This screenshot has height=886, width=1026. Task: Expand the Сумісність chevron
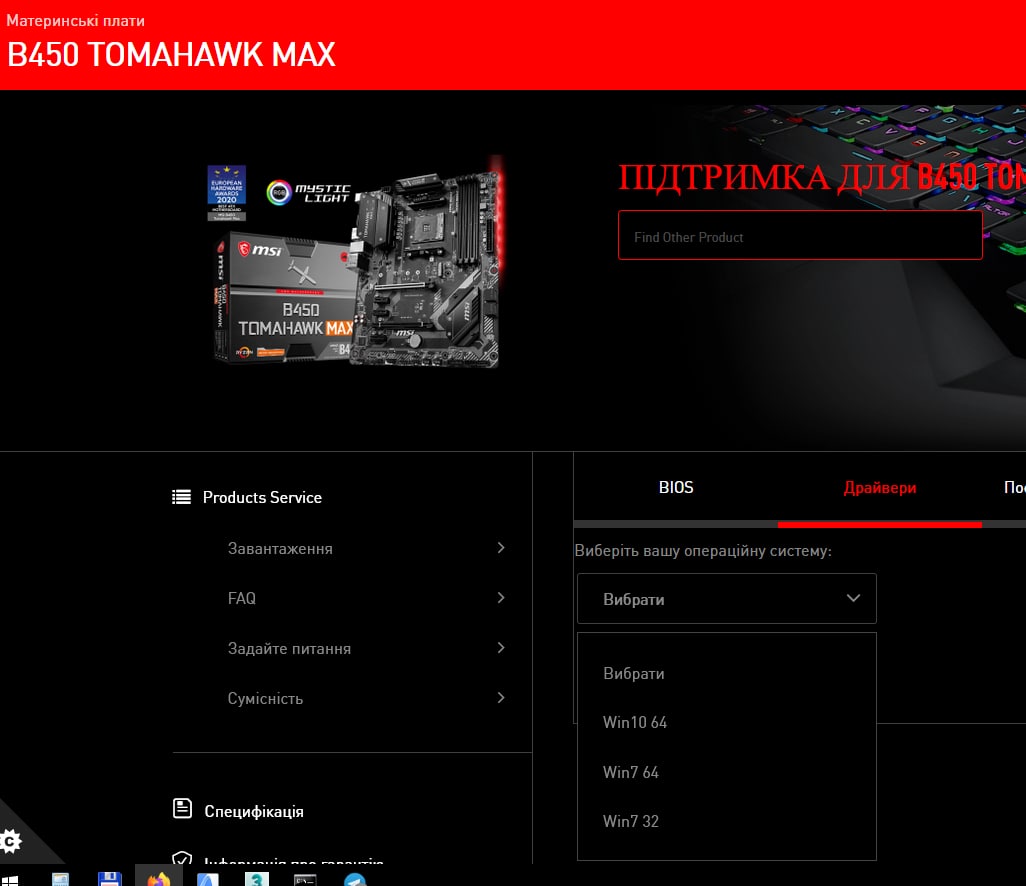[x=501, y=698]
